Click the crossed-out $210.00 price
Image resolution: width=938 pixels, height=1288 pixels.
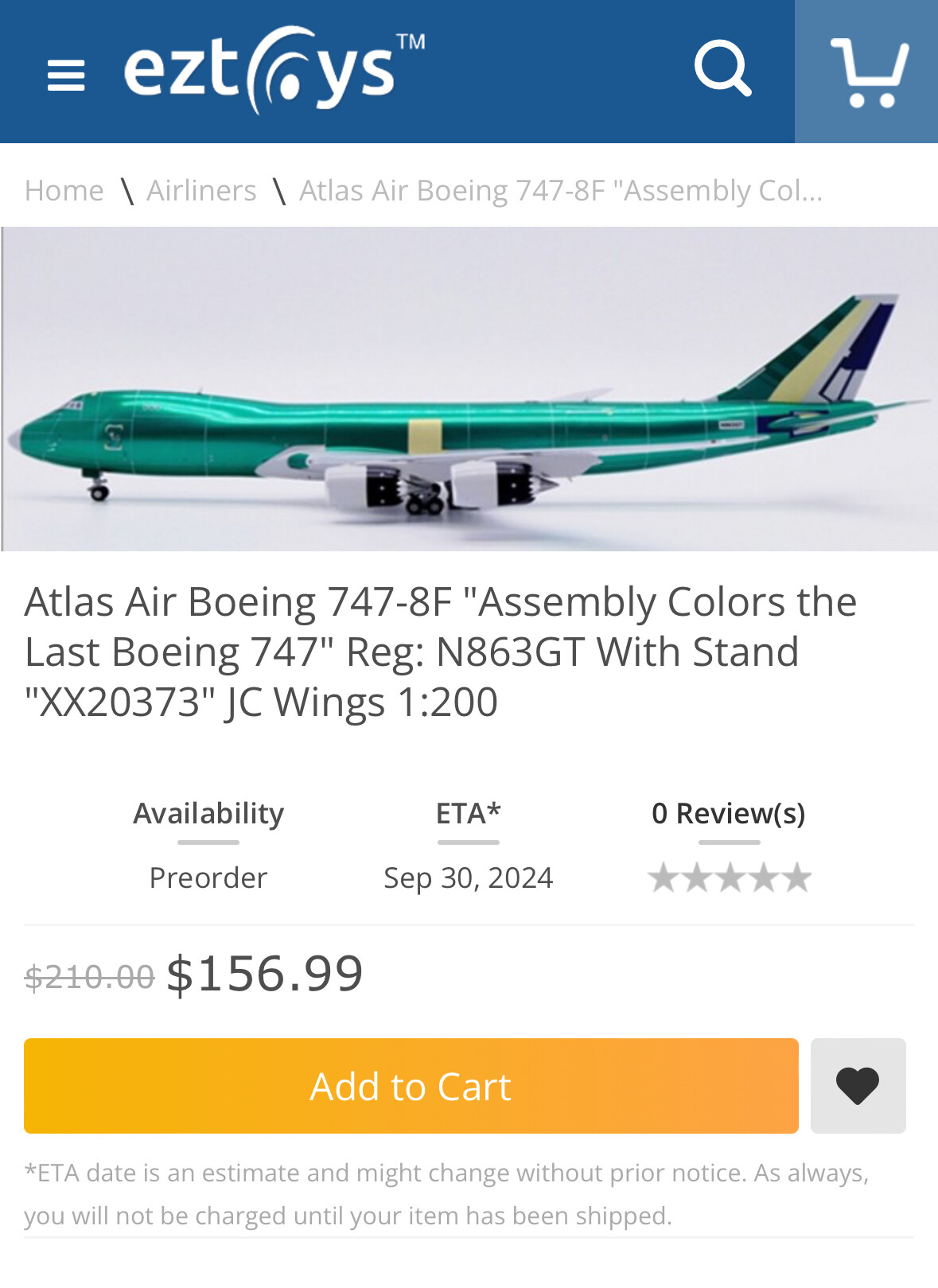click(x=89, y=976)
